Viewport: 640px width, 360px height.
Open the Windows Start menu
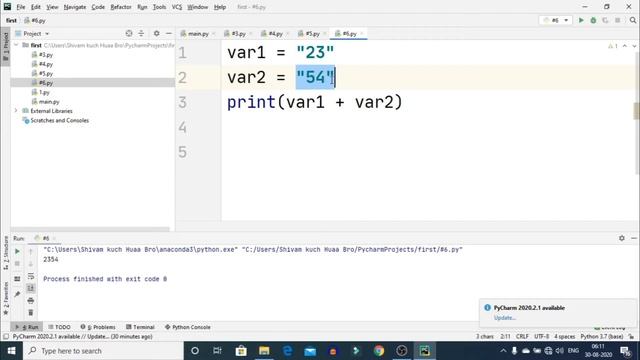(11, 351)
